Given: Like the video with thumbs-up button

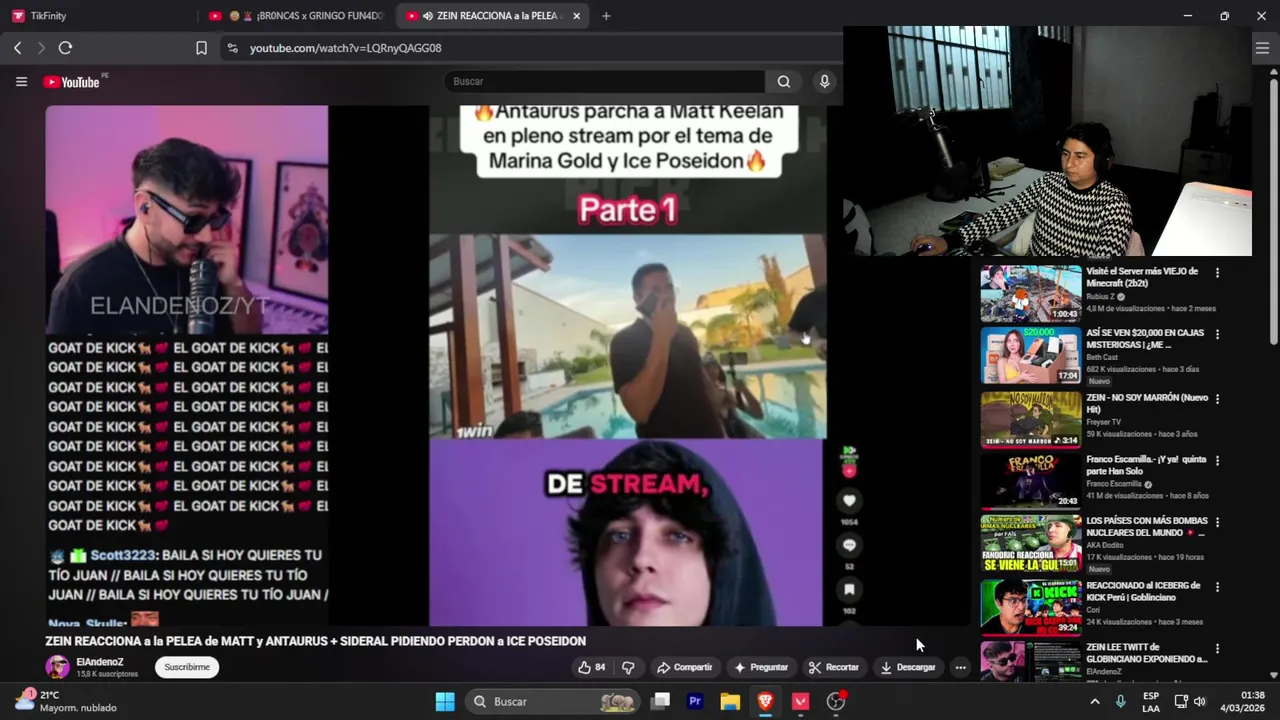Looking at the screenshot, I should tap(592, 667).
